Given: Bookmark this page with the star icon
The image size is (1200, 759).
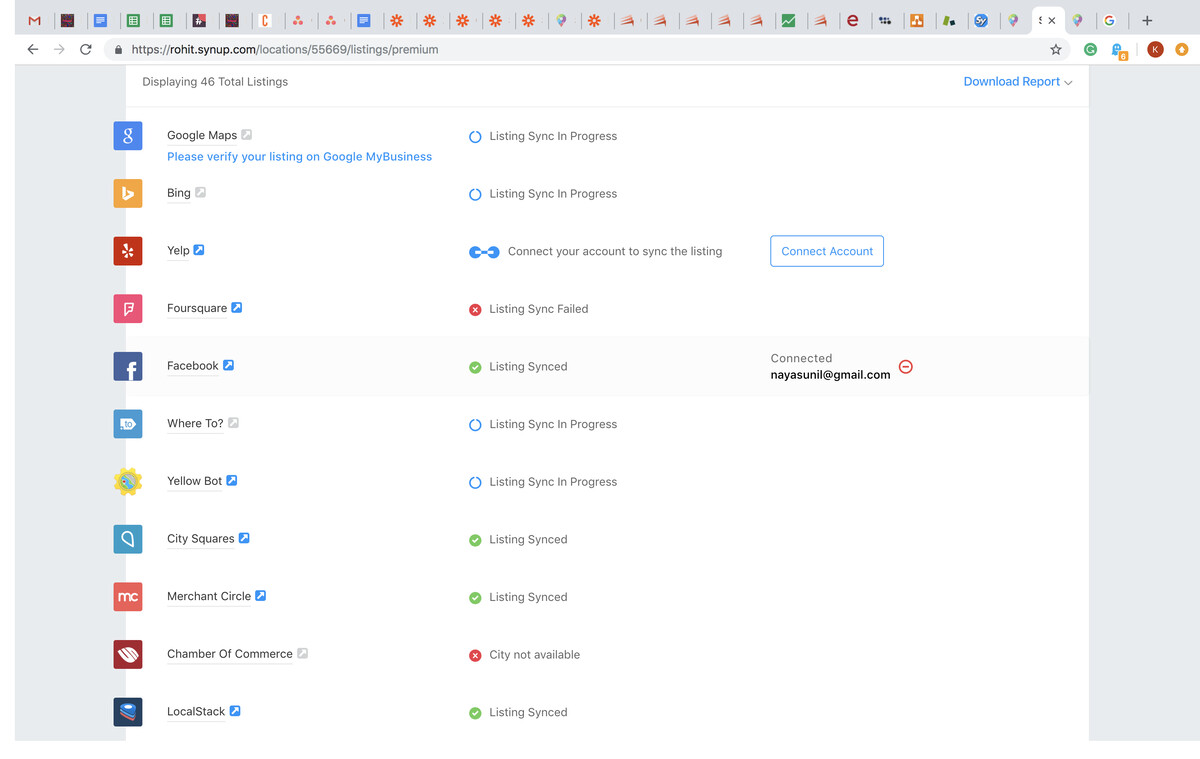Looking at the screenshot, I should 1055,49.
